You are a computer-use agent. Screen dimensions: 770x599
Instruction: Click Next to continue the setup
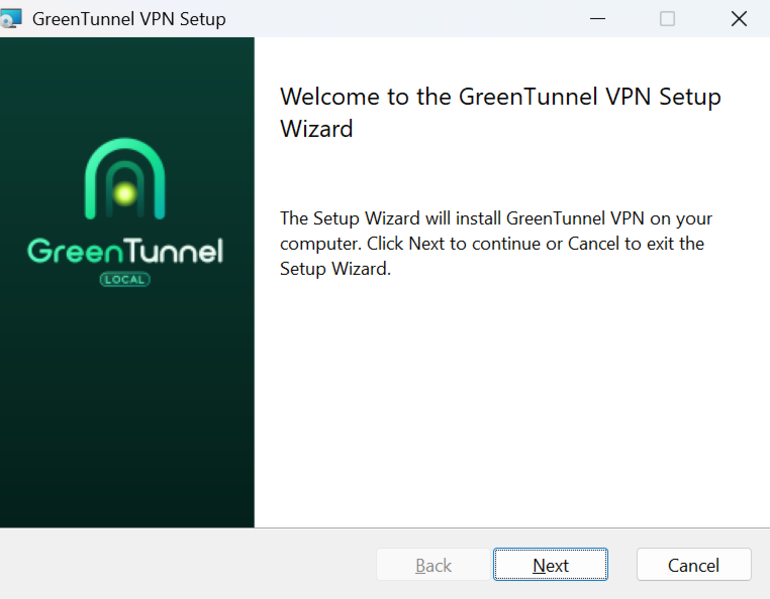coord(550,565)
